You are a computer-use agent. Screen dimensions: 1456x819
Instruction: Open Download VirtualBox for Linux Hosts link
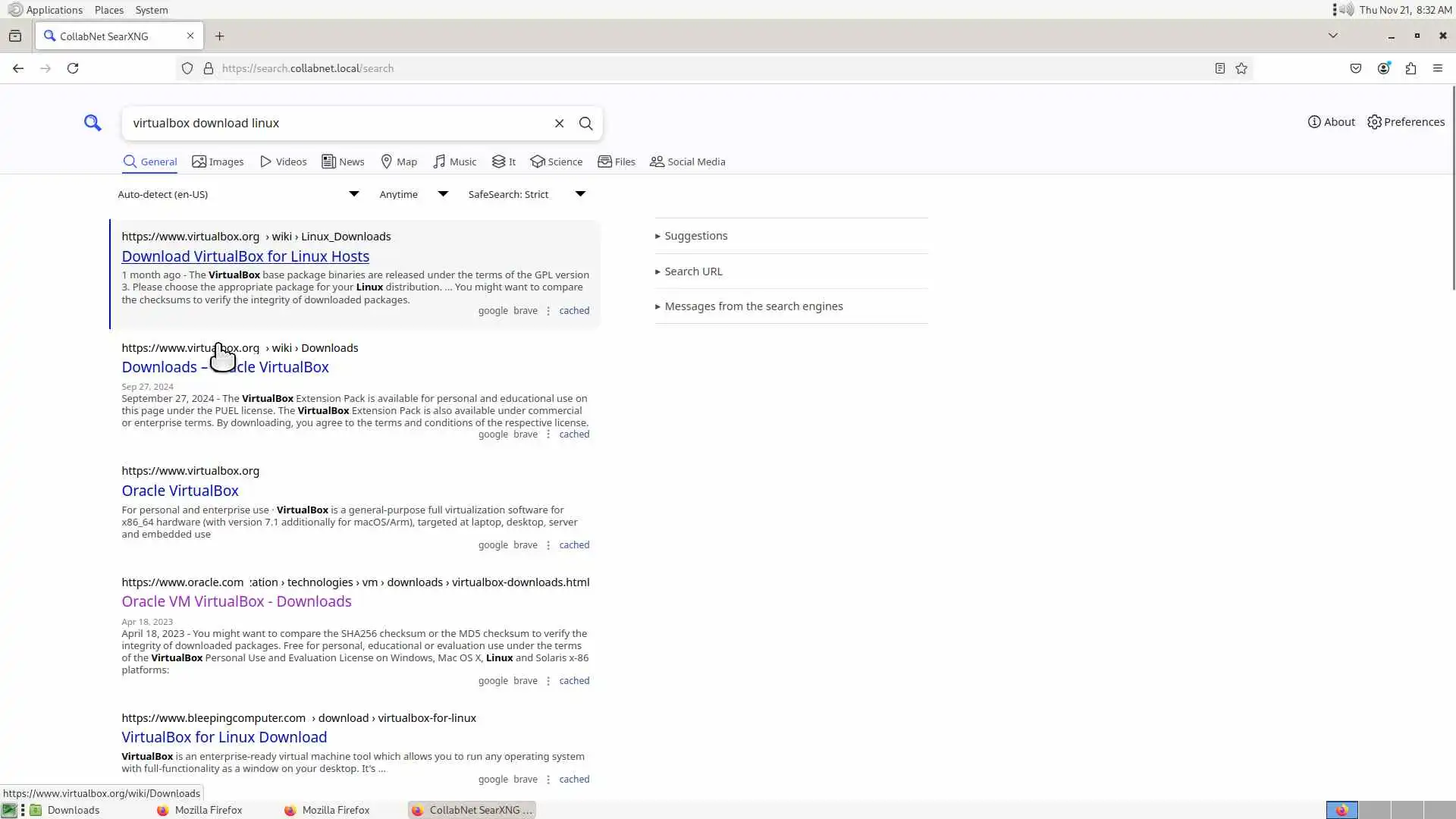245,256
